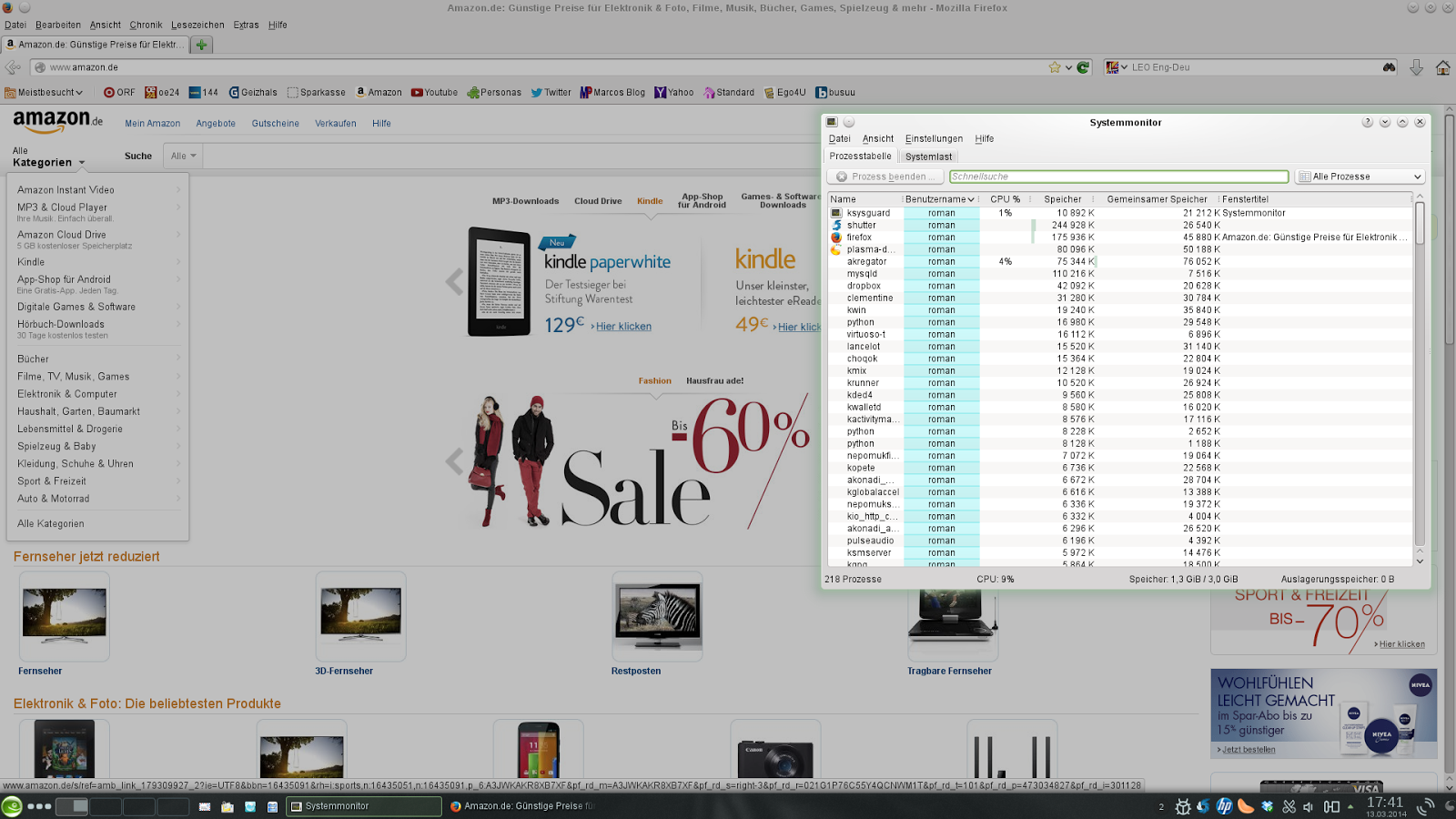
Task: Sort processes by Speicher column header
Action: point(1063,199)
